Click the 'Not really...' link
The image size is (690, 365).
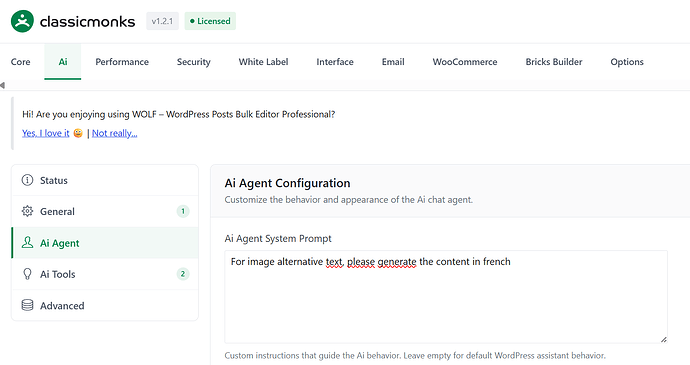click(x=114, y=133)
